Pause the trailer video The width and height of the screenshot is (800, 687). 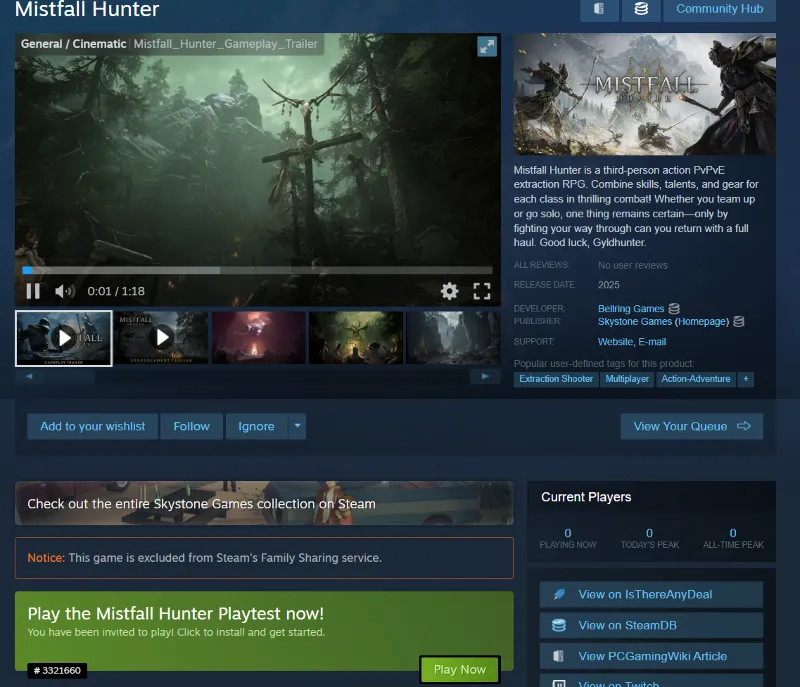[33, 291]
